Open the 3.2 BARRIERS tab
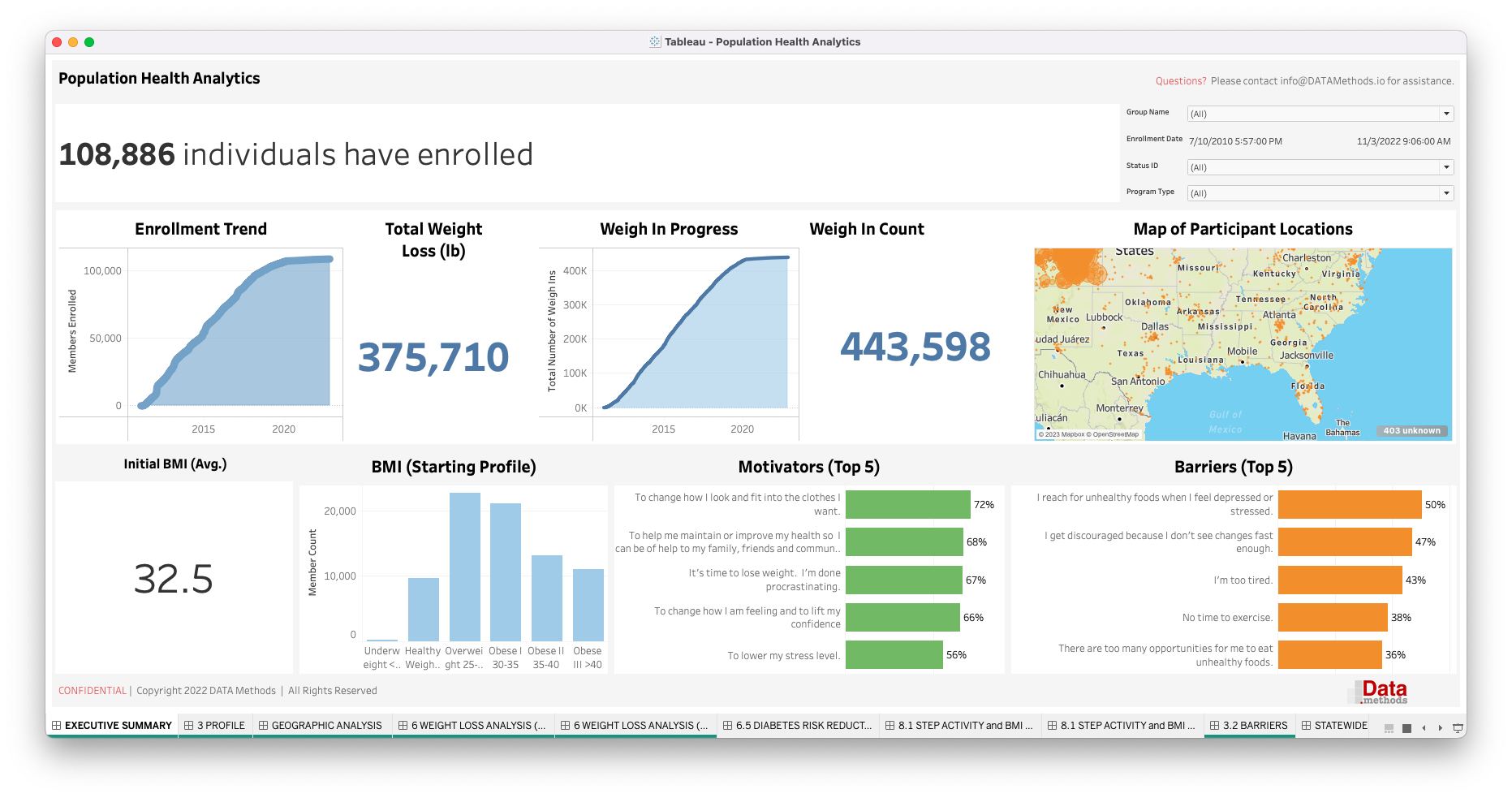 pyautogui.click(x=1249, y=726)
